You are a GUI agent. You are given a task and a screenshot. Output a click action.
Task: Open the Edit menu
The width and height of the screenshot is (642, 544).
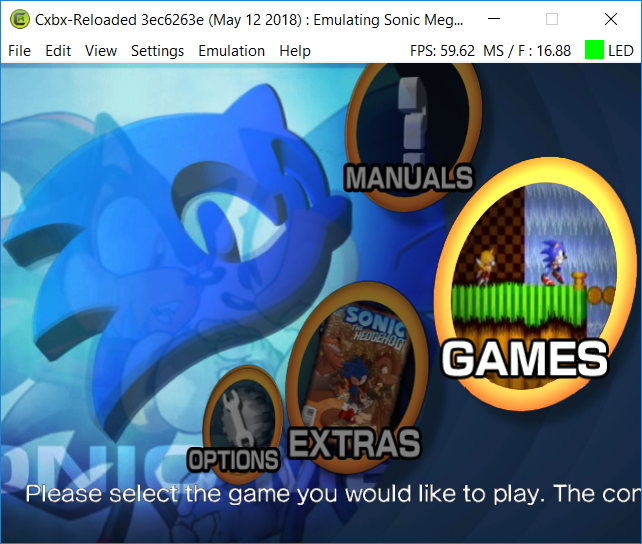pyautogui.click(x=58, y=51)
